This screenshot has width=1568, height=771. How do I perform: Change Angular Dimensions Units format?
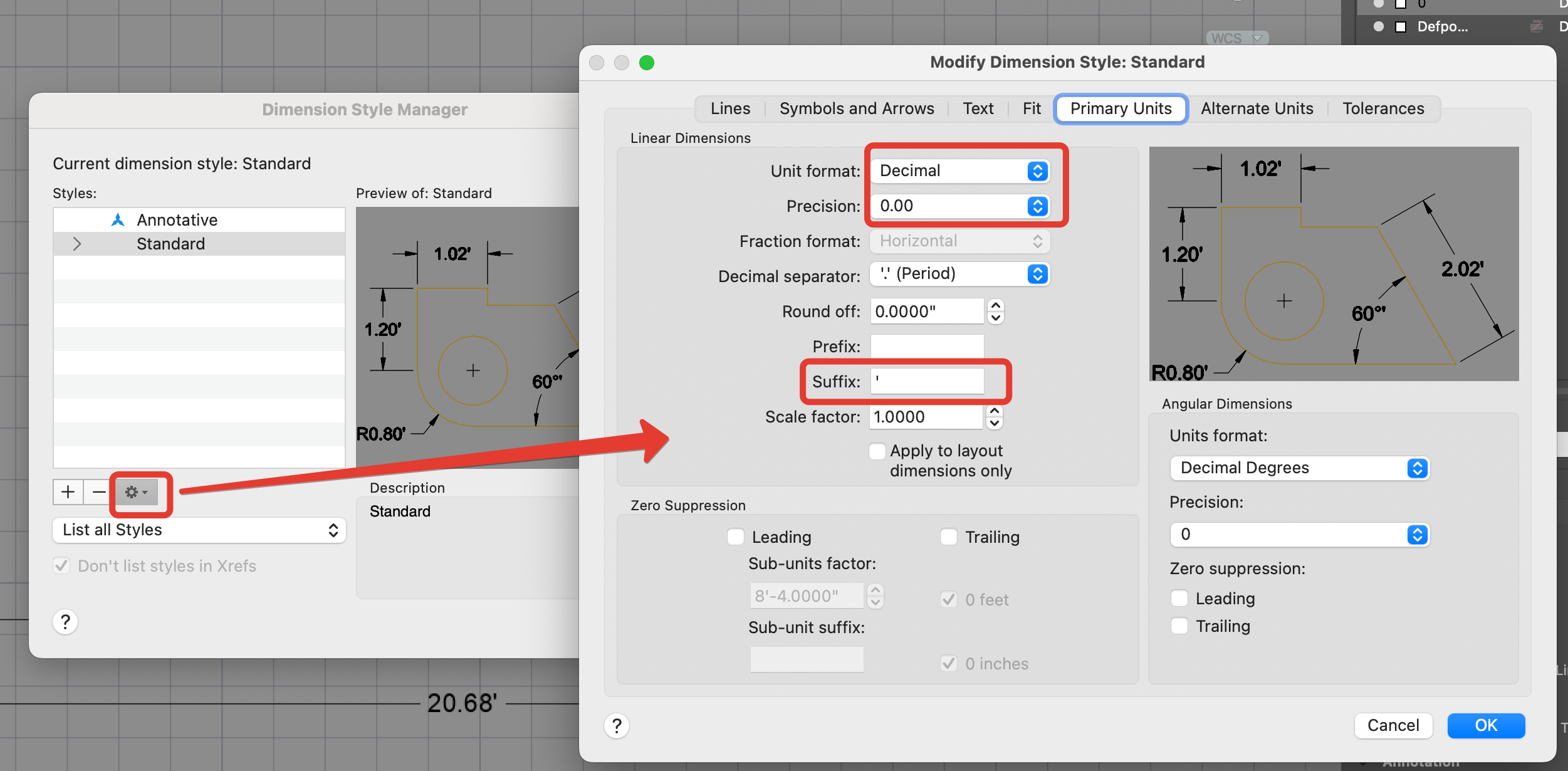[1300, 467]
